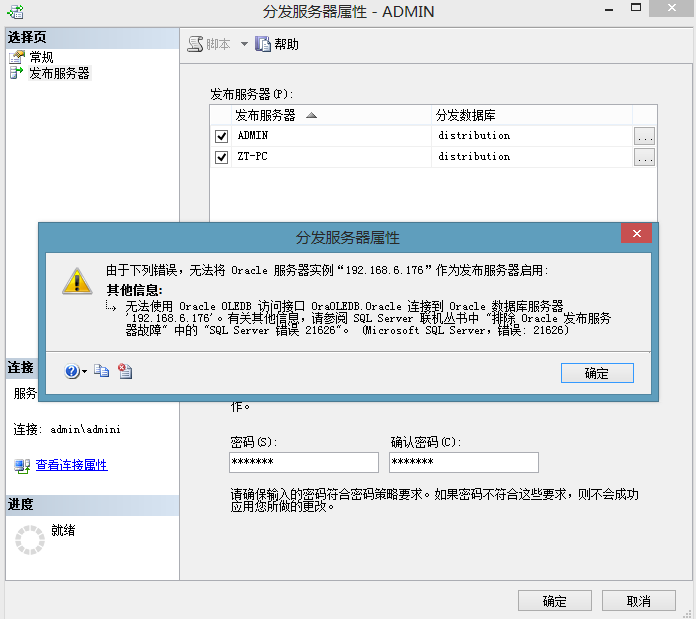The height and width of the screenshot is (619, 696).
Task: Click 确定 in the error dialog
Action: (597, 373)
